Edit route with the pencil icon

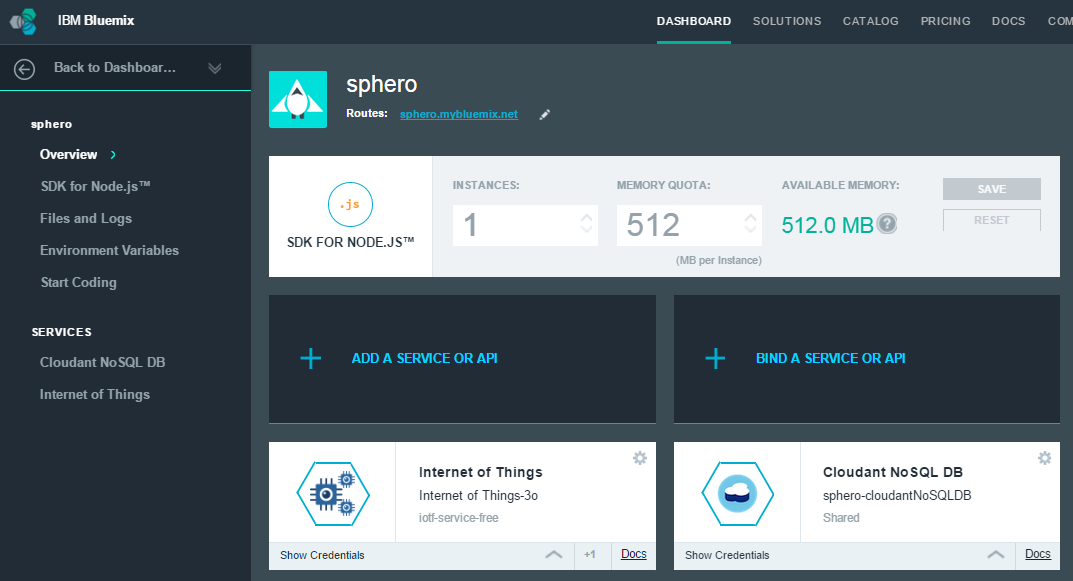pyautogui.click(x=545, y=115)
